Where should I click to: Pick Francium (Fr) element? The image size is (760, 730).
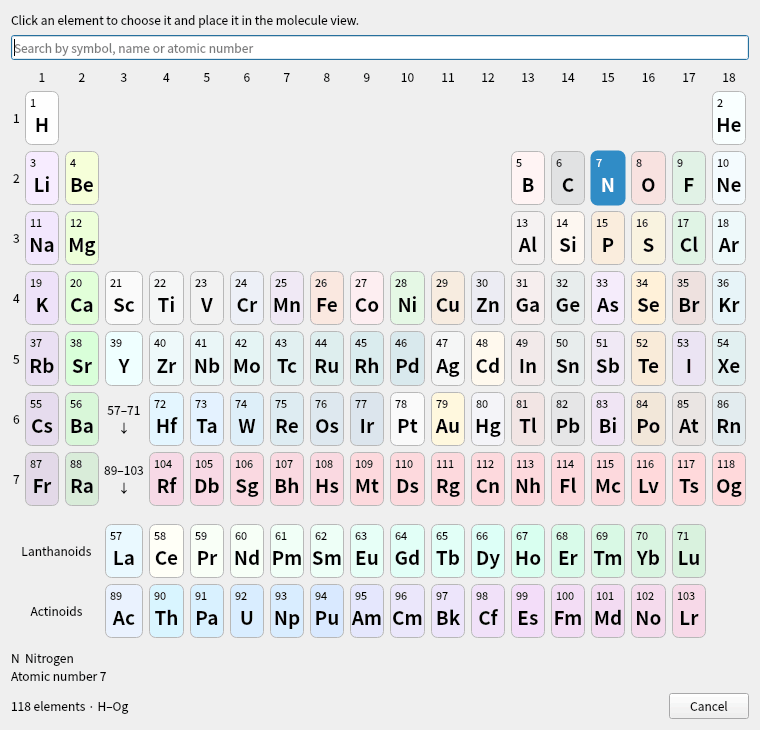pyautogui.click(x=42, y=479)
